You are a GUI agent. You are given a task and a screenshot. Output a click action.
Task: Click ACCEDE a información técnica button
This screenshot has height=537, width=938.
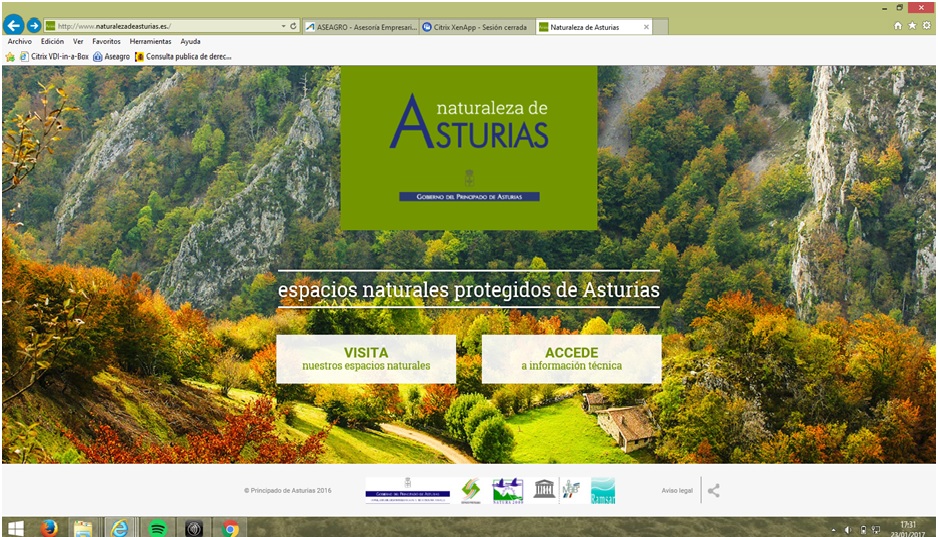[x=572, y=359]
